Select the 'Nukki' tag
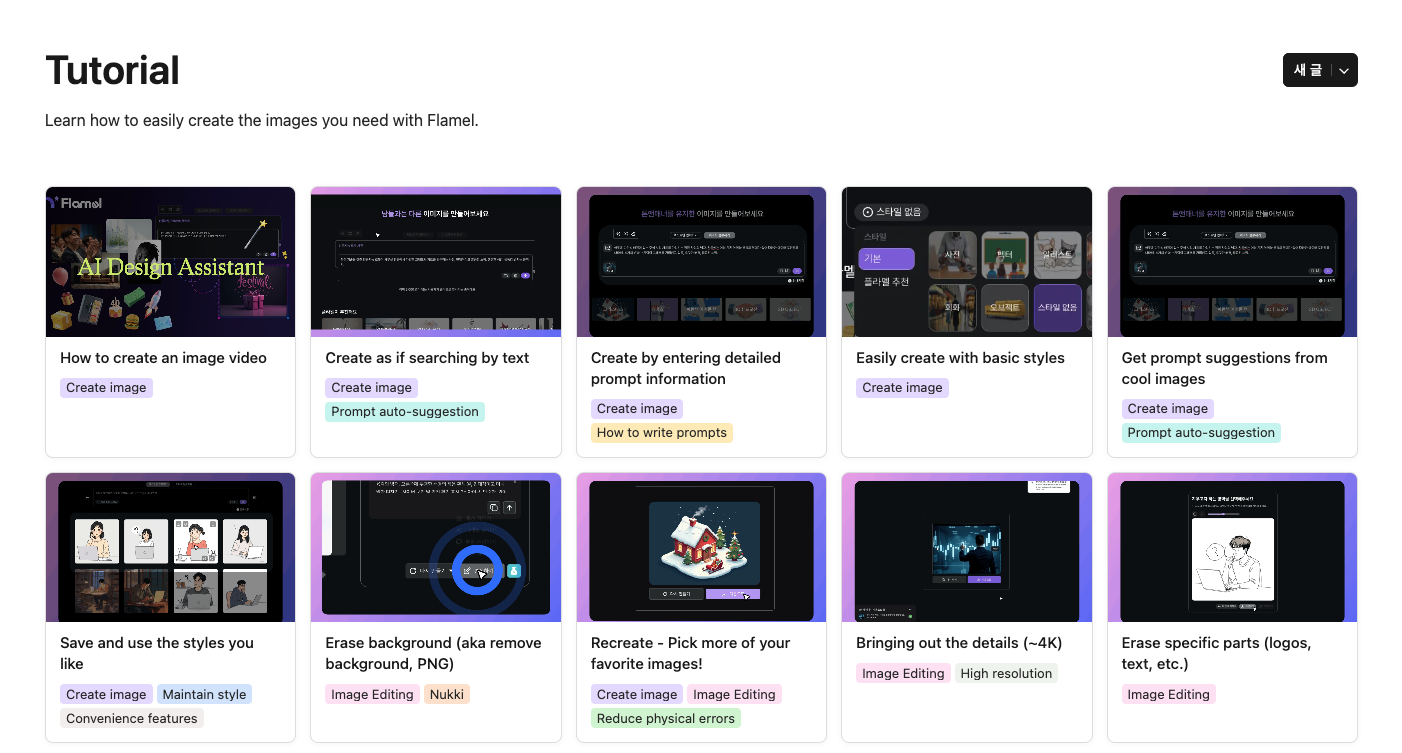The image size is (1402, 753). coord(447,694)
